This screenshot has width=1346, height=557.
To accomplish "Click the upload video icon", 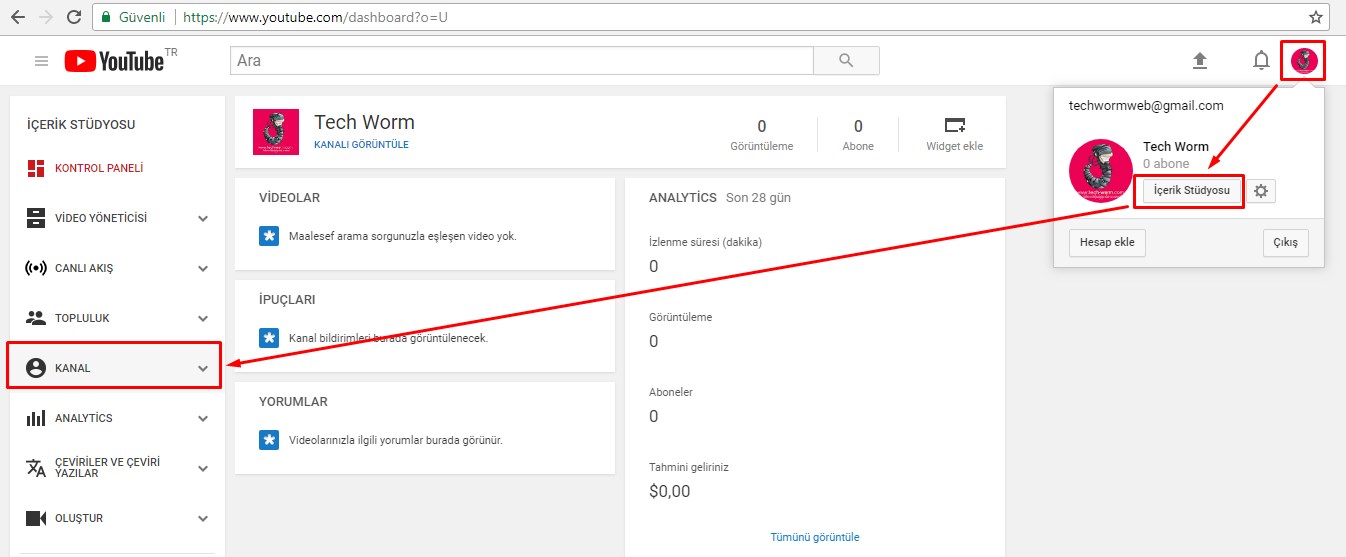I will (1200, 61).
